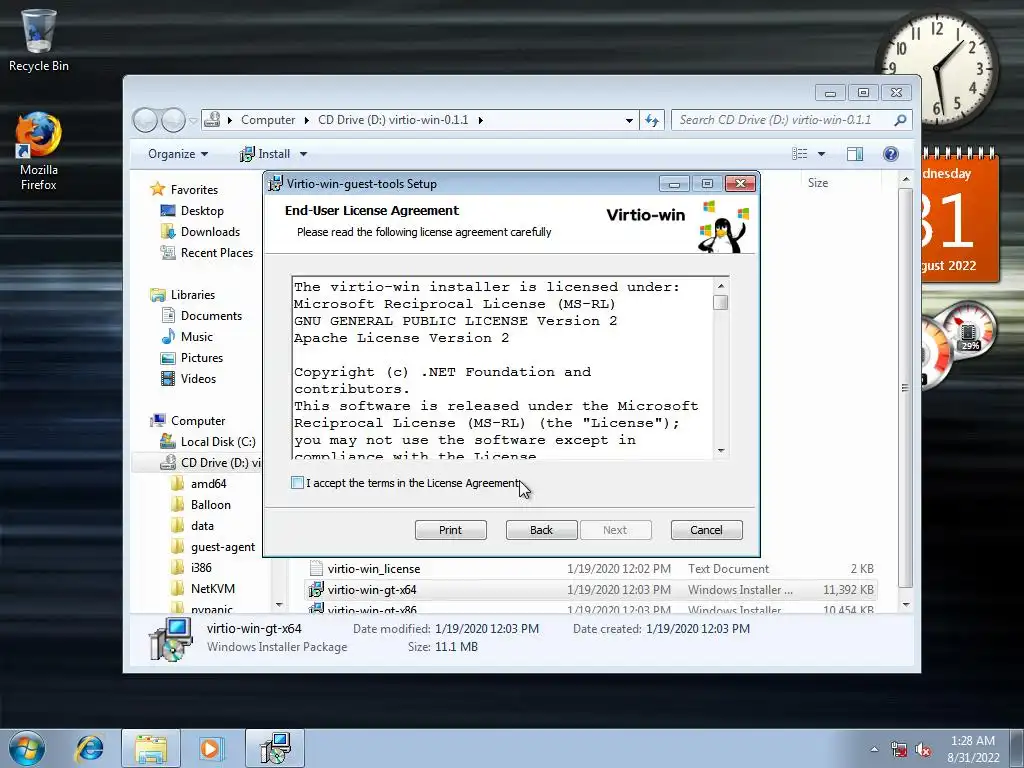
Task: Open Downloads under Favorites
Action: tap(210, 232)
